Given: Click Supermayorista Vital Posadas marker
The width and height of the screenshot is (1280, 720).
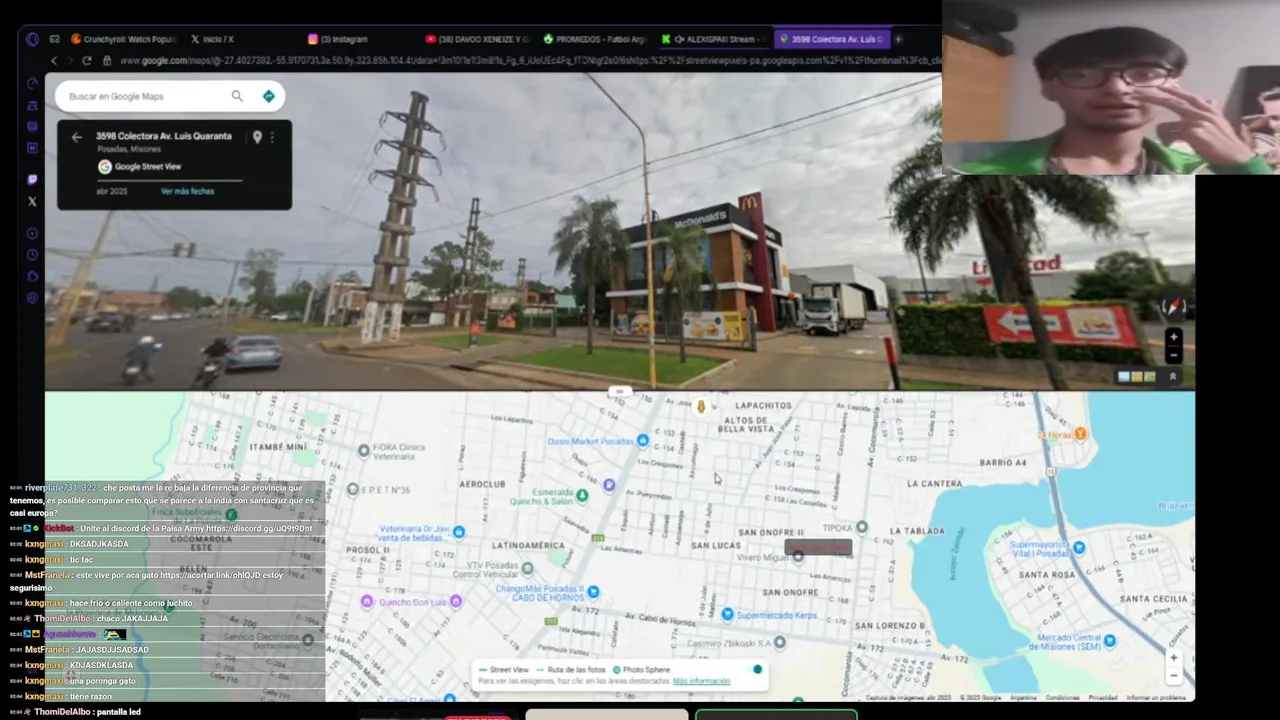Looking at the screenshot, I should coord(1078,548).
